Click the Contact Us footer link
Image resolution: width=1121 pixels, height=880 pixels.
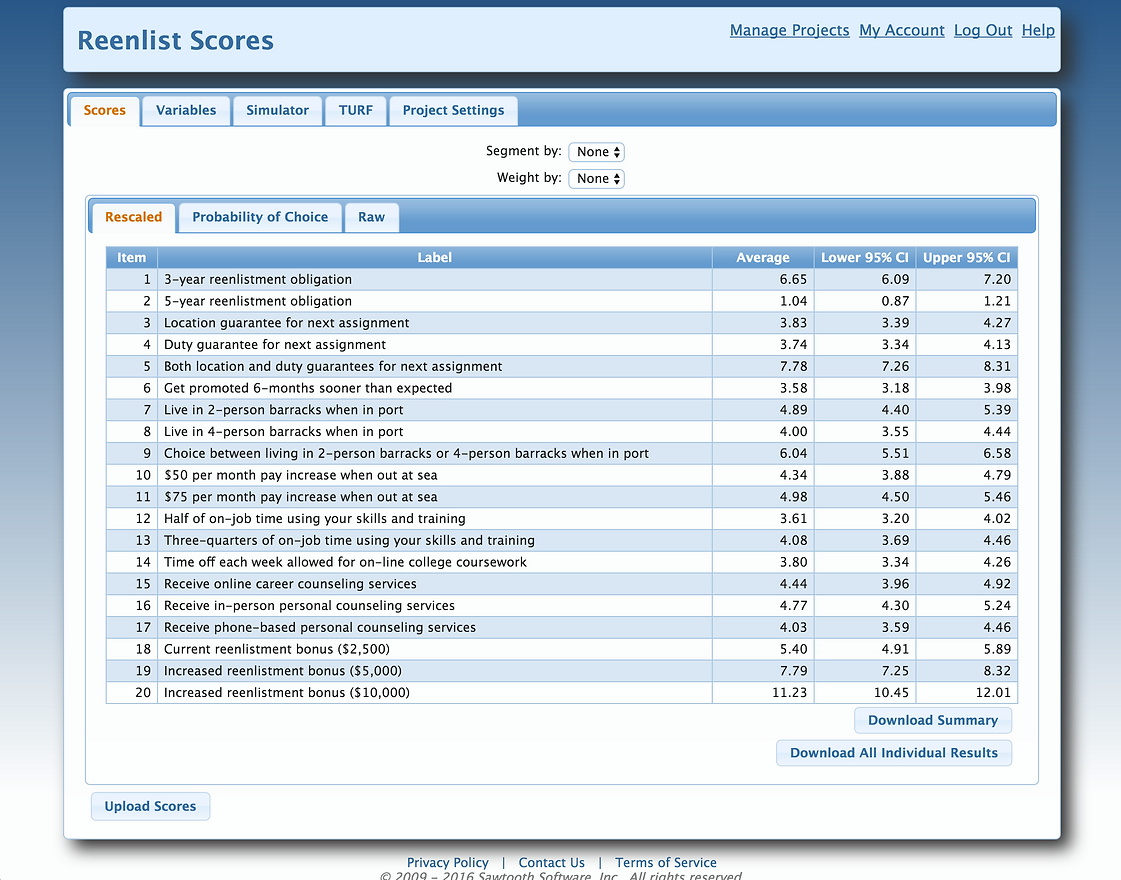[x=551, y=863]
